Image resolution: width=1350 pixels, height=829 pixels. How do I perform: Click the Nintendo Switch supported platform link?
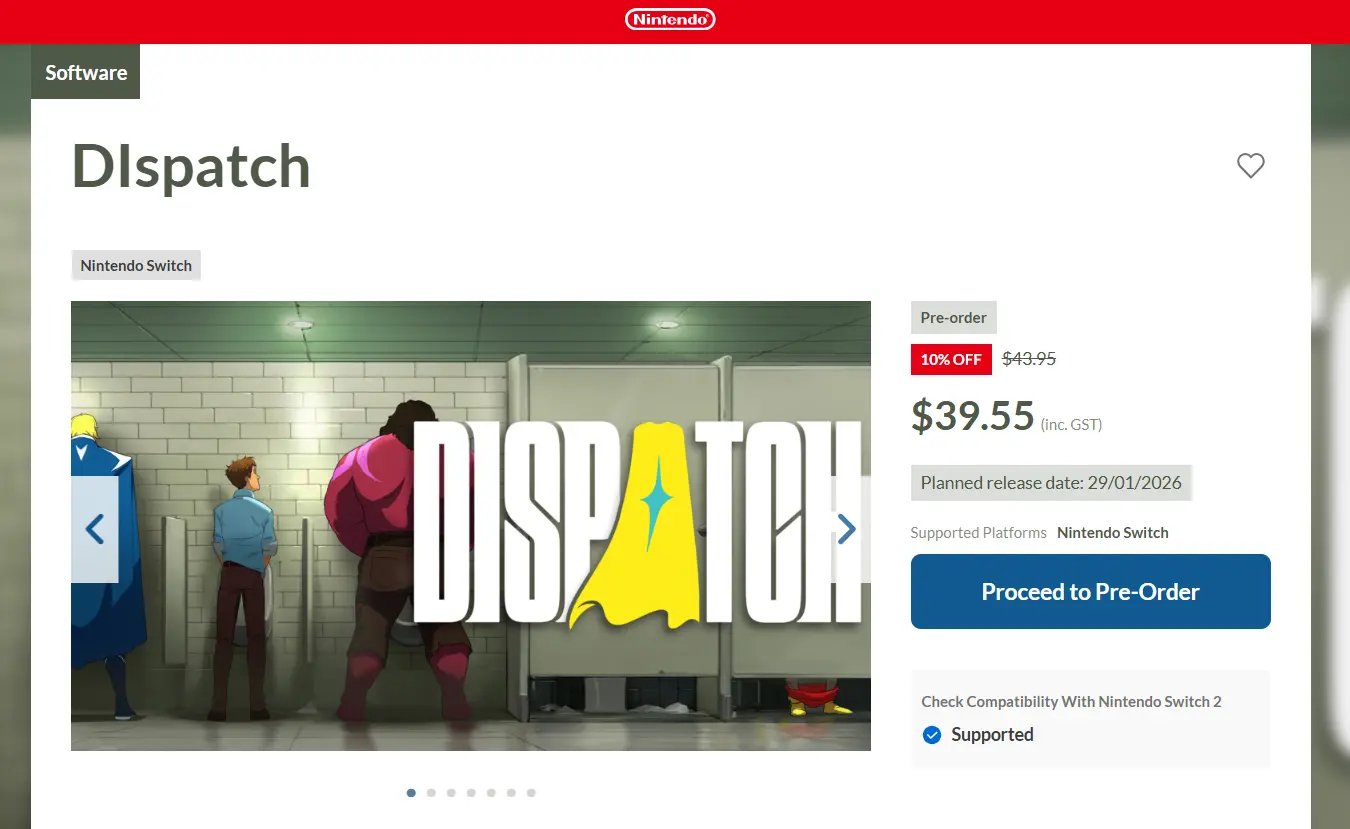coord(1113,533)
